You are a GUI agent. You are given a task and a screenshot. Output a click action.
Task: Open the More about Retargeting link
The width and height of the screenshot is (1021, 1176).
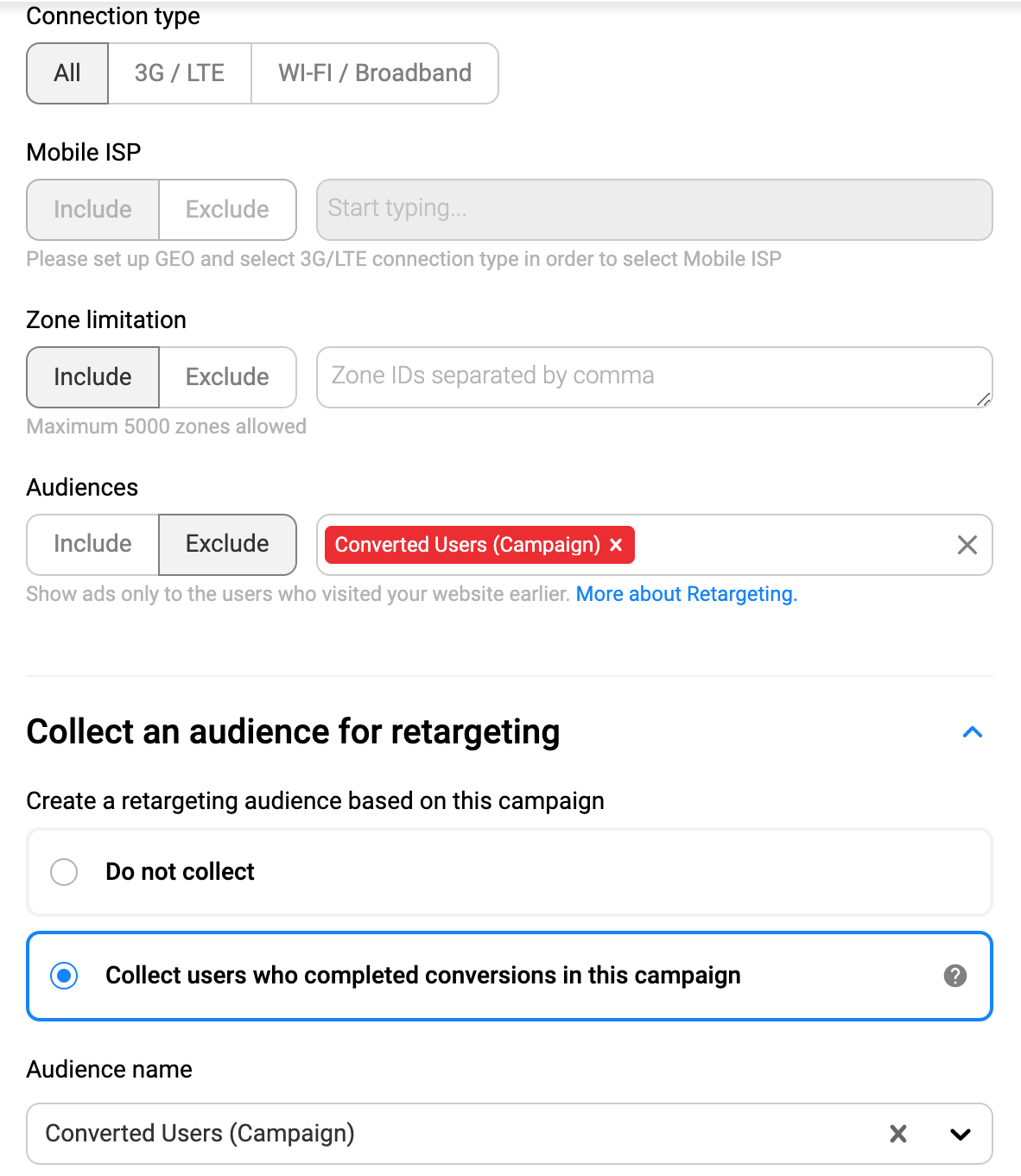pyautogui.click(x=686, y=594)
